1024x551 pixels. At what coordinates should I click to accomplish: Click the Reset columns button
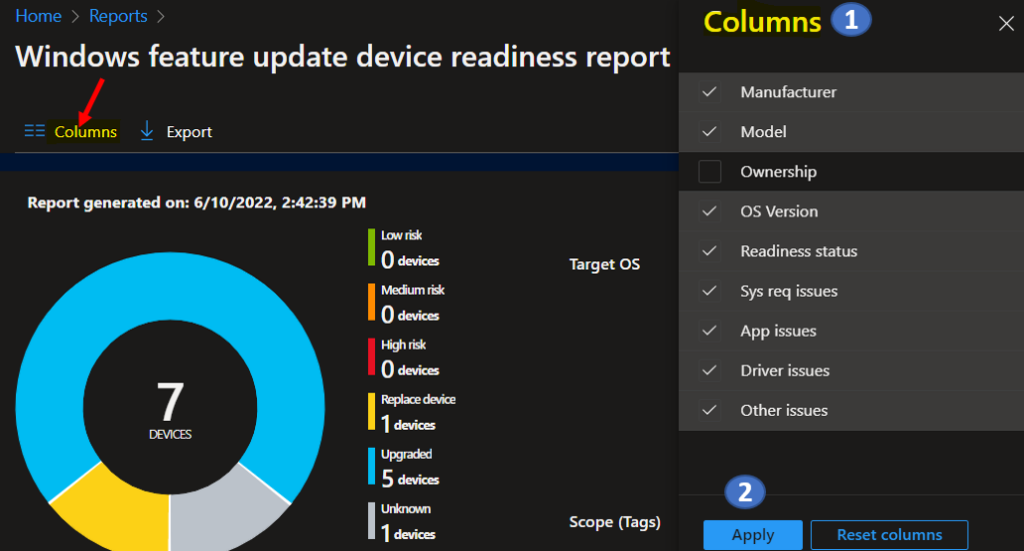pyautogui.click(x=889, y=535)
